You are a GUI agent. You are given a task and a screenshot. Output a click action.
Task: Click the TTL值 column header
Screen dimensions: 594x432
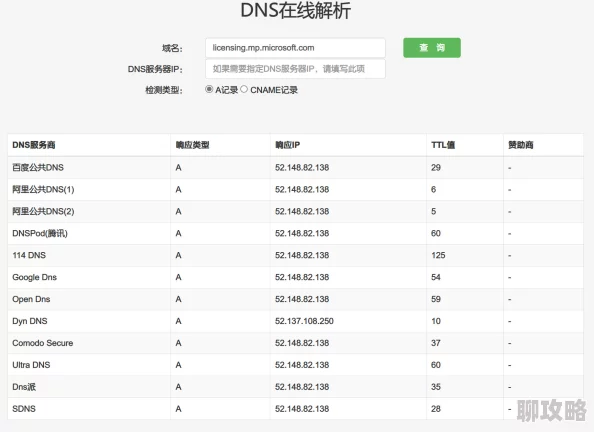(443, 145)
